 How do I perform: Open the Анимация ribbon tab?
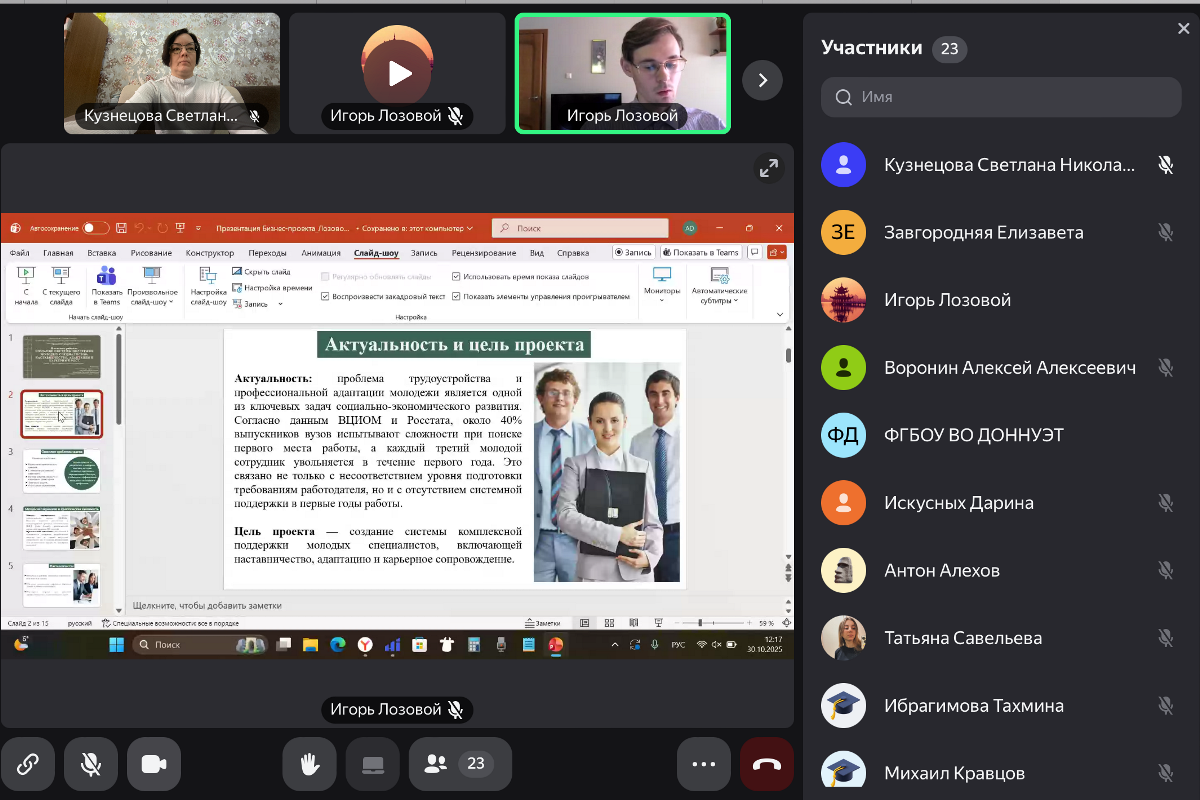coord(321,253)
